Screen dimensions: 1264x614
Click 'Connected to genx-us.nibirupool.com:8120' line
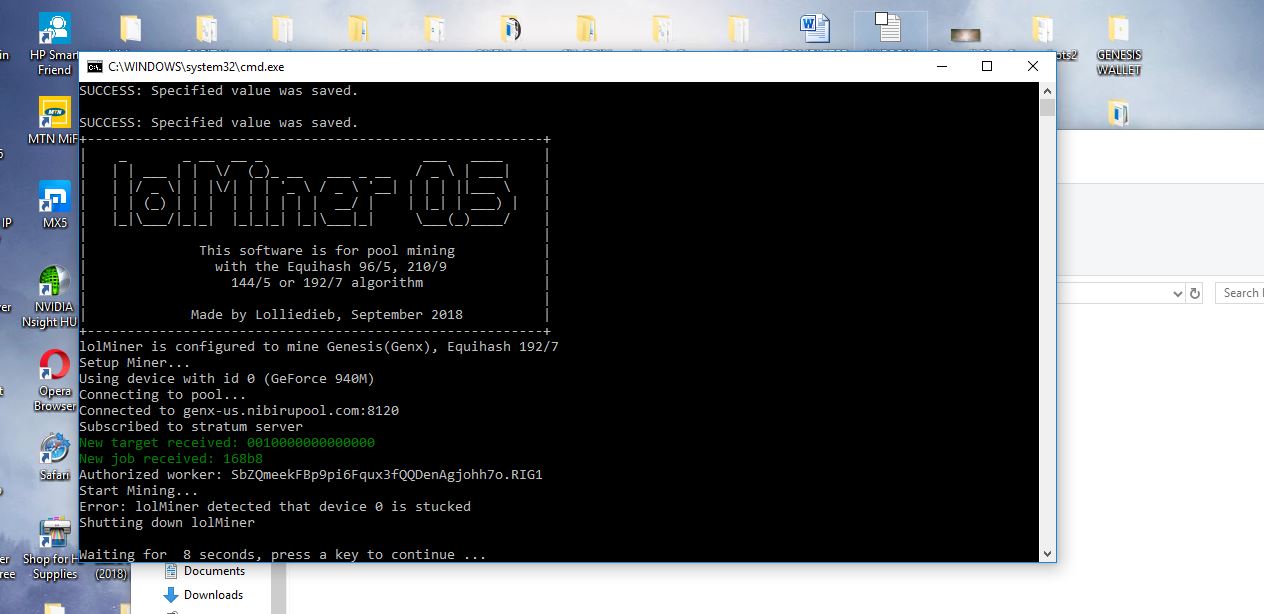(239, 411)
